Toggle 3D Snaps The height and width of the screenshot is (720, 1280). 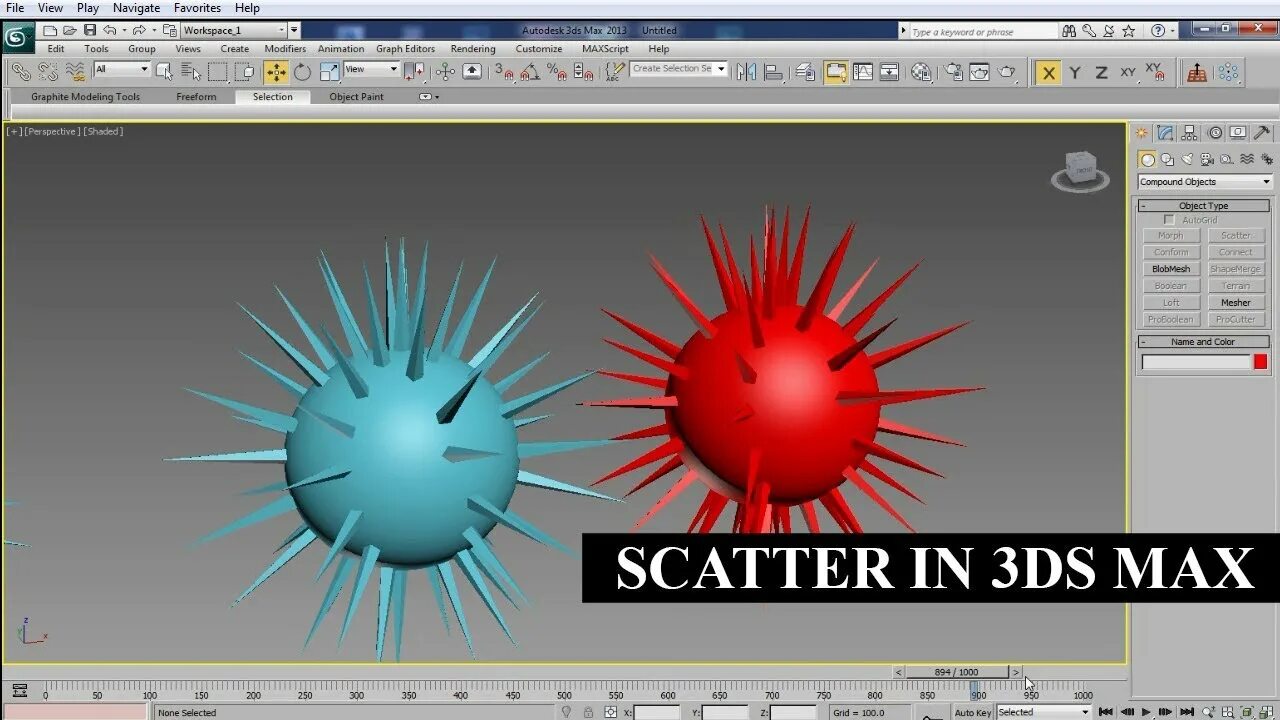click(x=505, y=72)
